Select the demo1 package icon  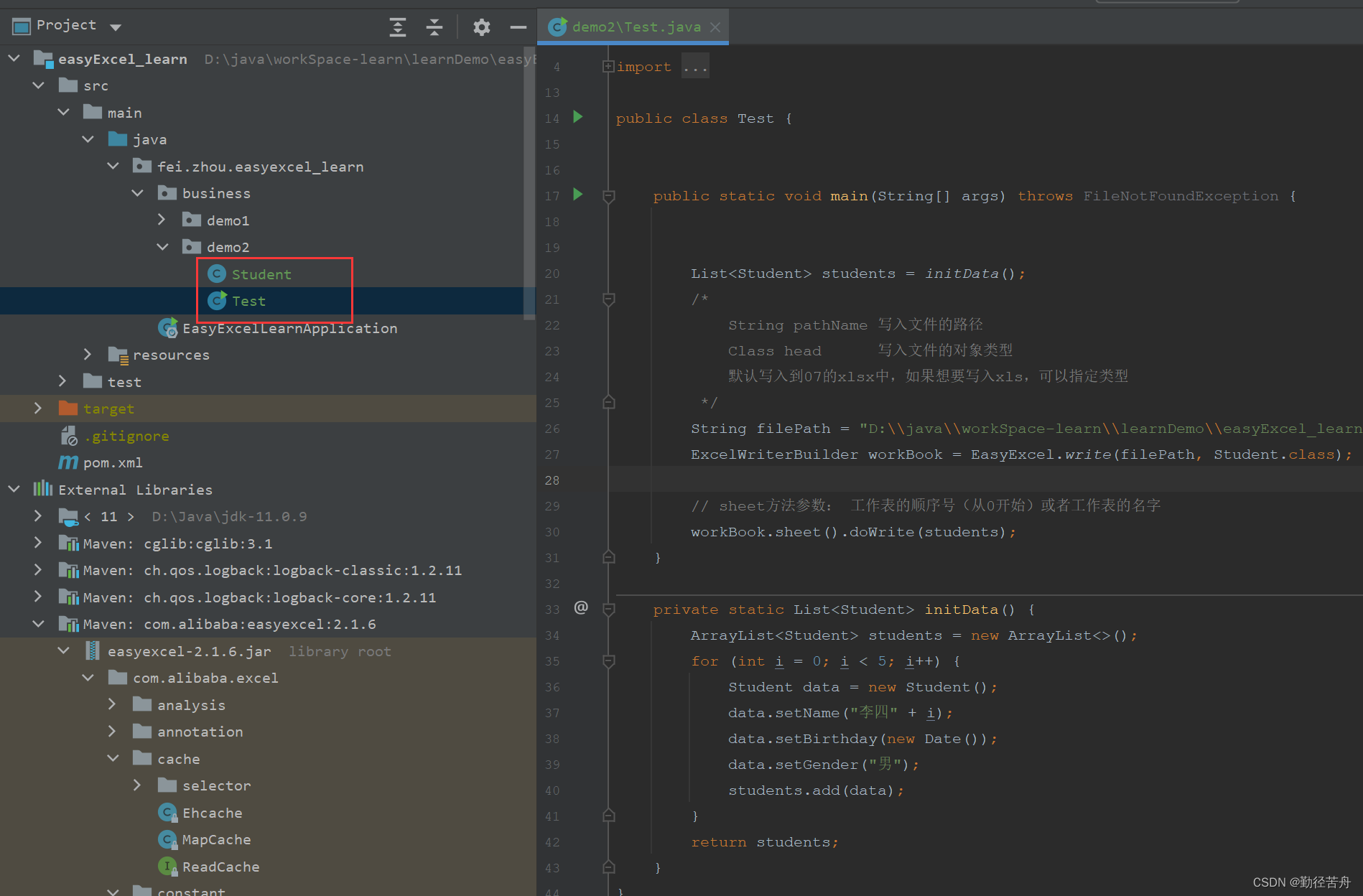pyautogui.click(x=192, y=220)
